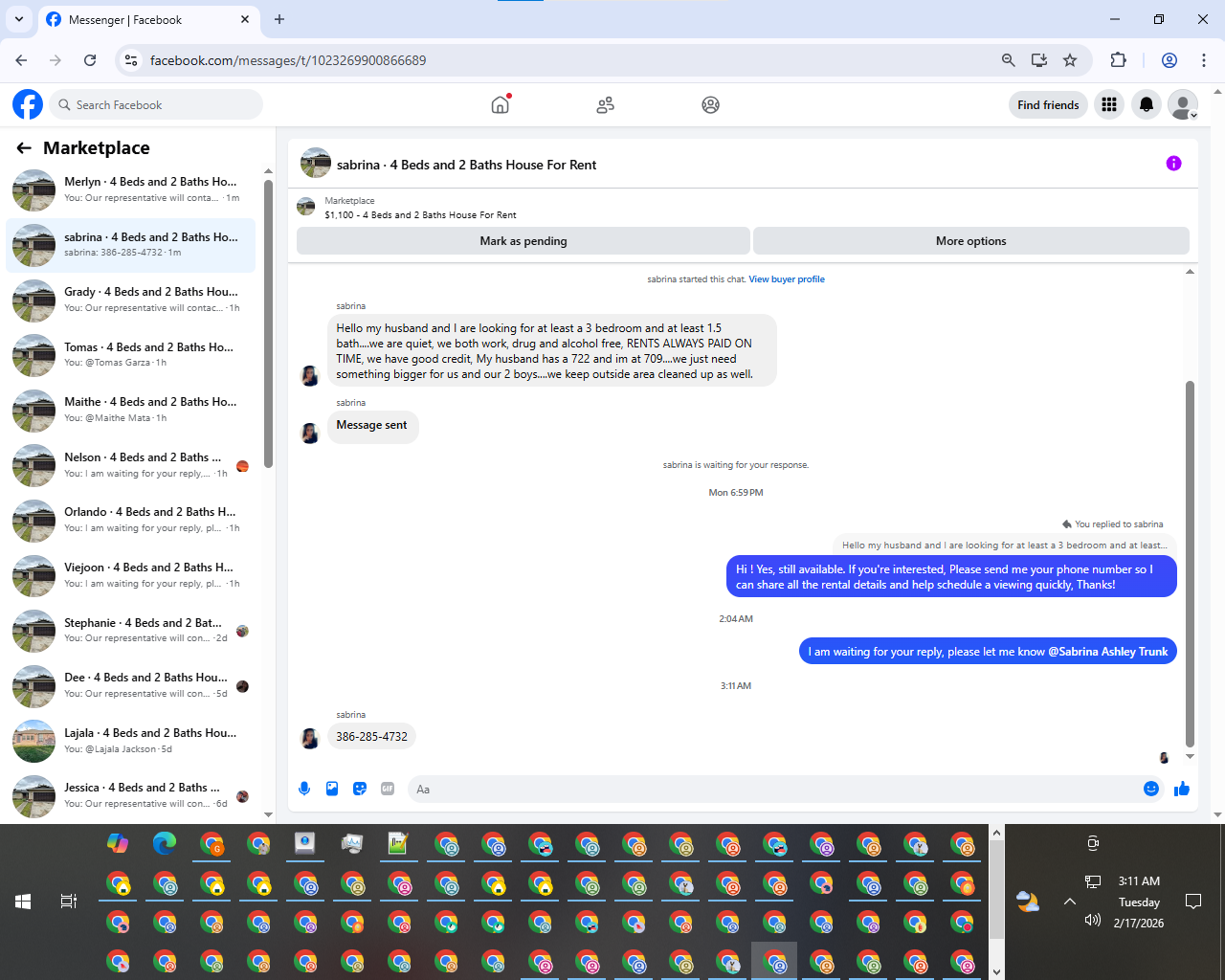
Task: Open the Orlando conversation
Action: click(x=131, y=520)
